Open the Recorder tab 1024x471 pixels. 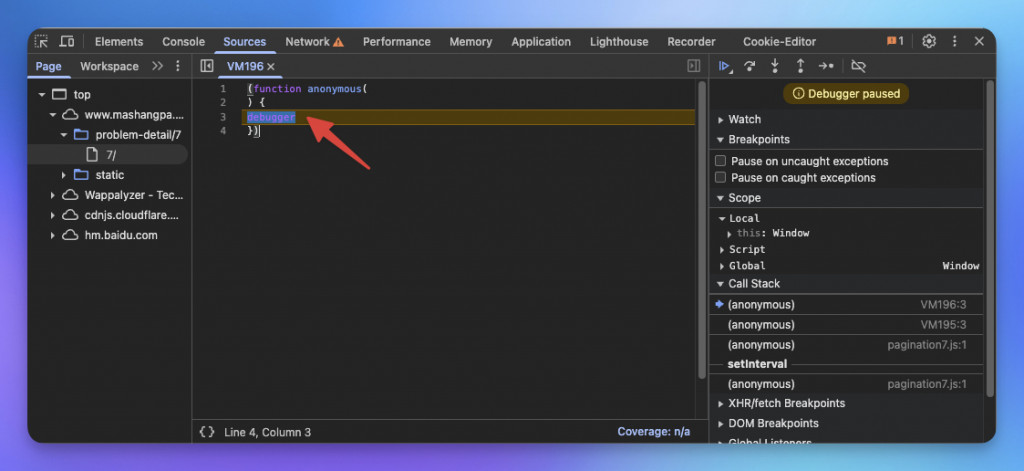point(692,42)
